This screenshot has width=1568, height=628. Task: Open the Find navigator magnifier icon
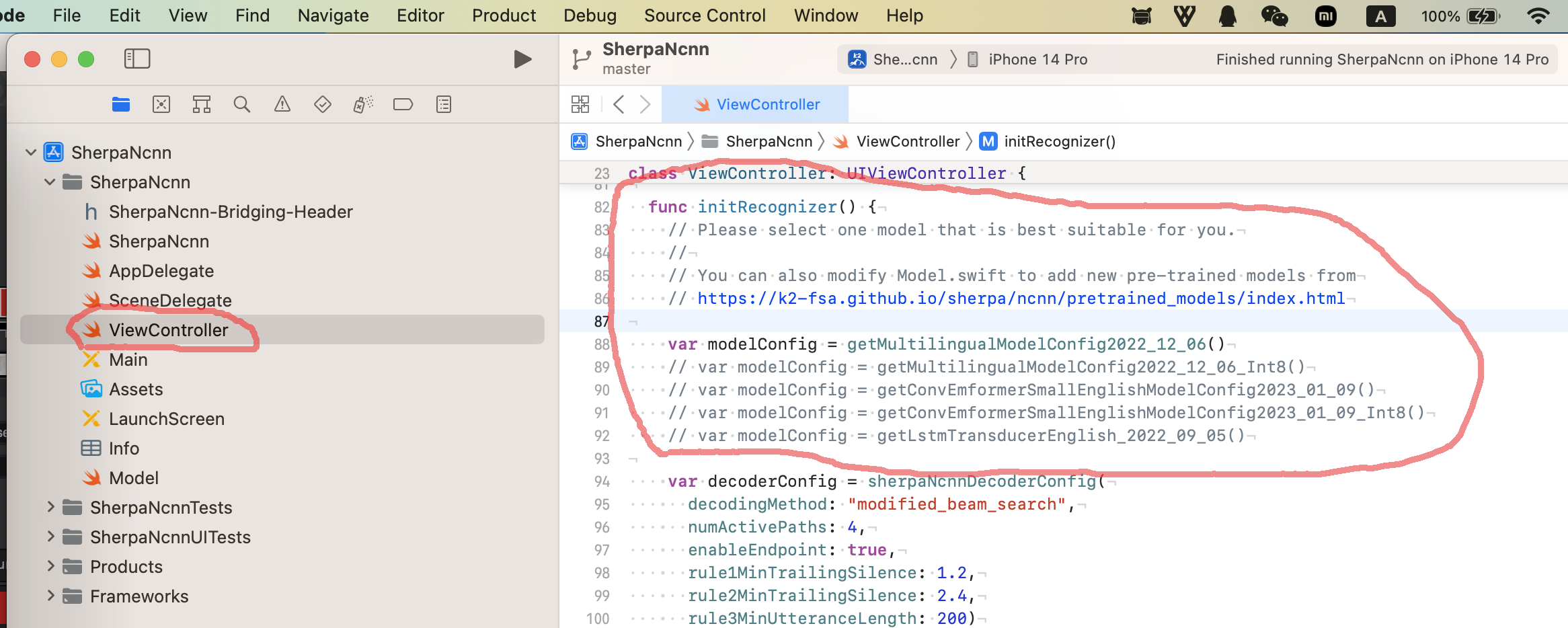(242, 104)
